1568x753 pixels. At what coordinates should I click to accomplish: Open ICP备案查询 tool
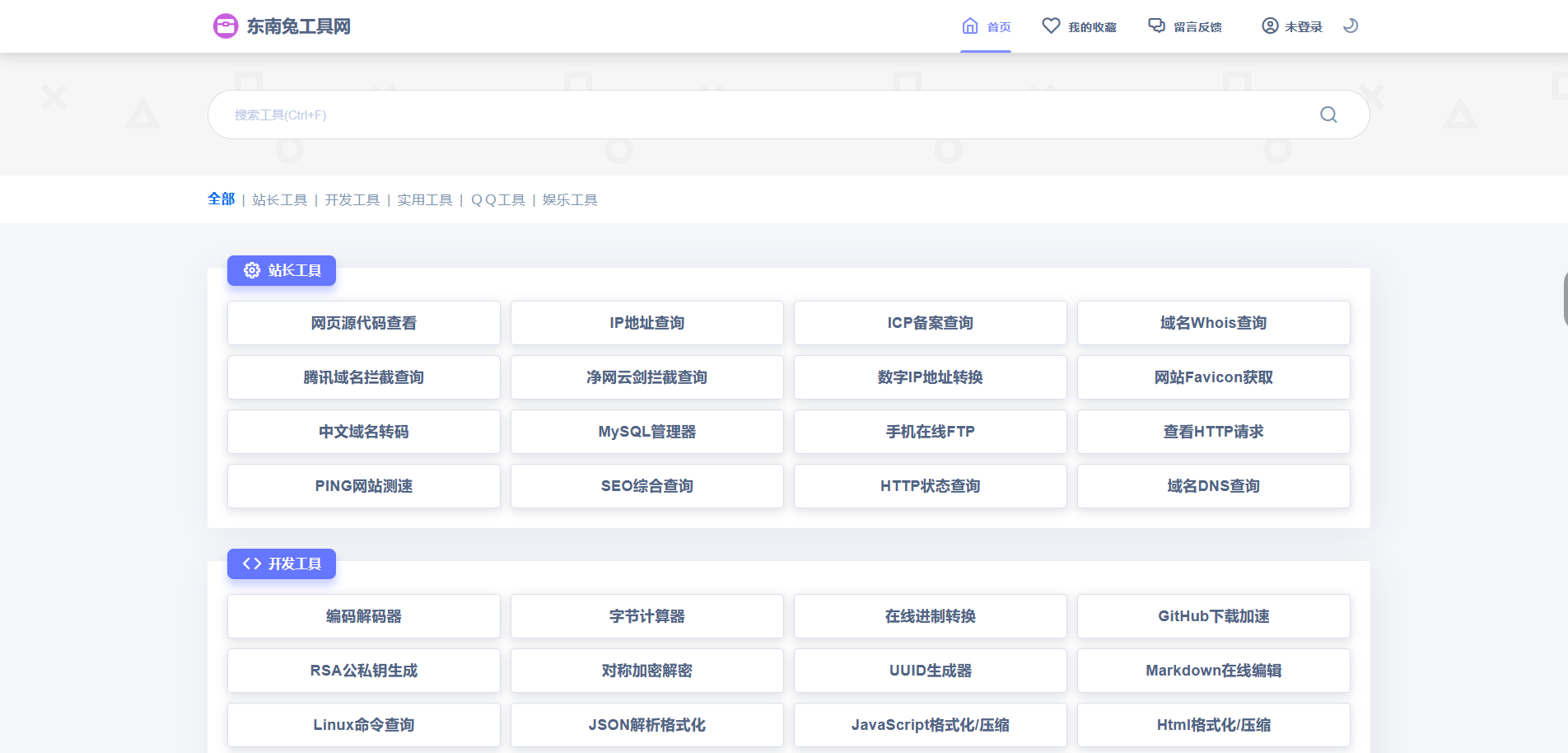[931, 323]
